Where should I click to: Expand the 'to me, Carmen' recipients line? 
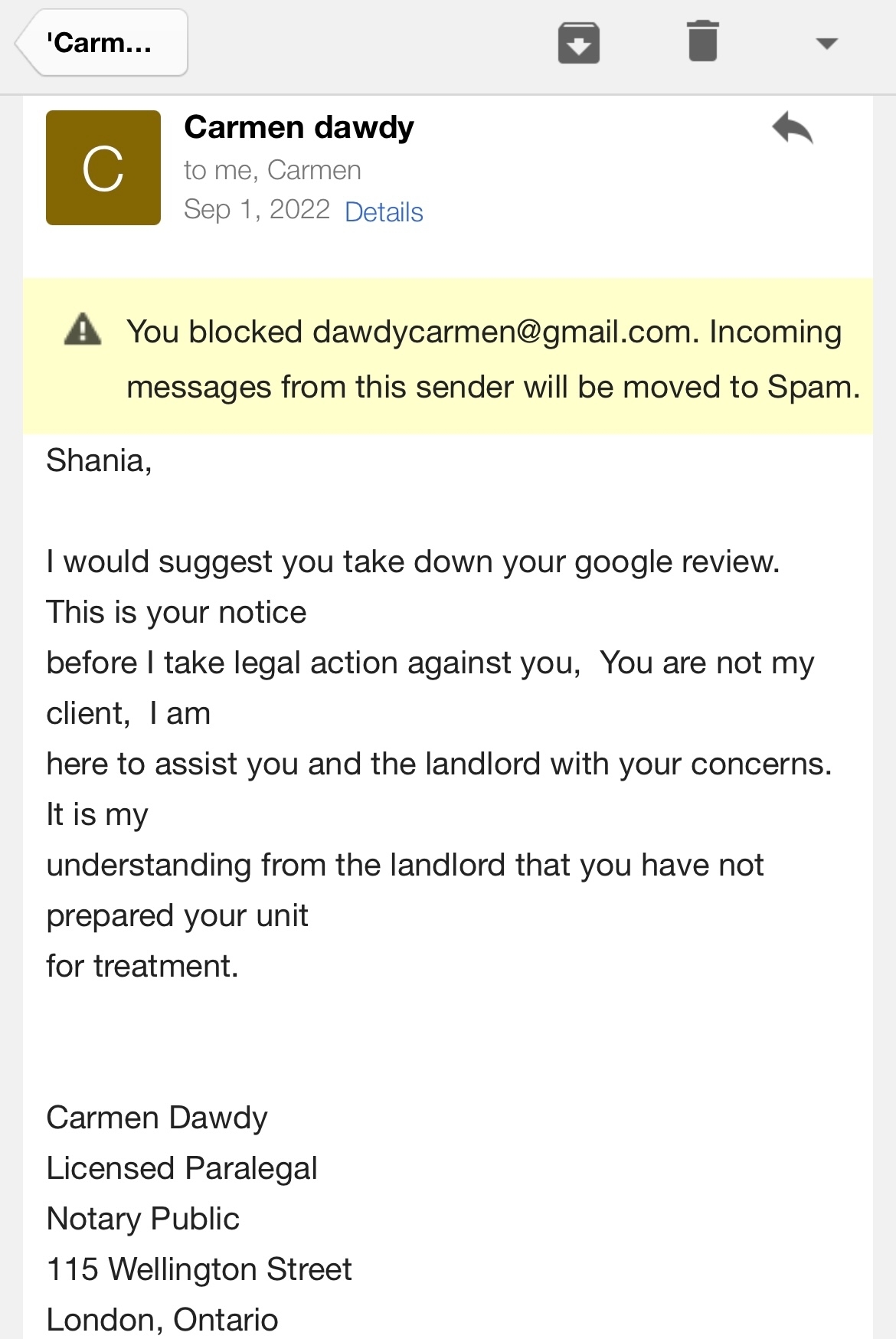click(x=272, y=170)
